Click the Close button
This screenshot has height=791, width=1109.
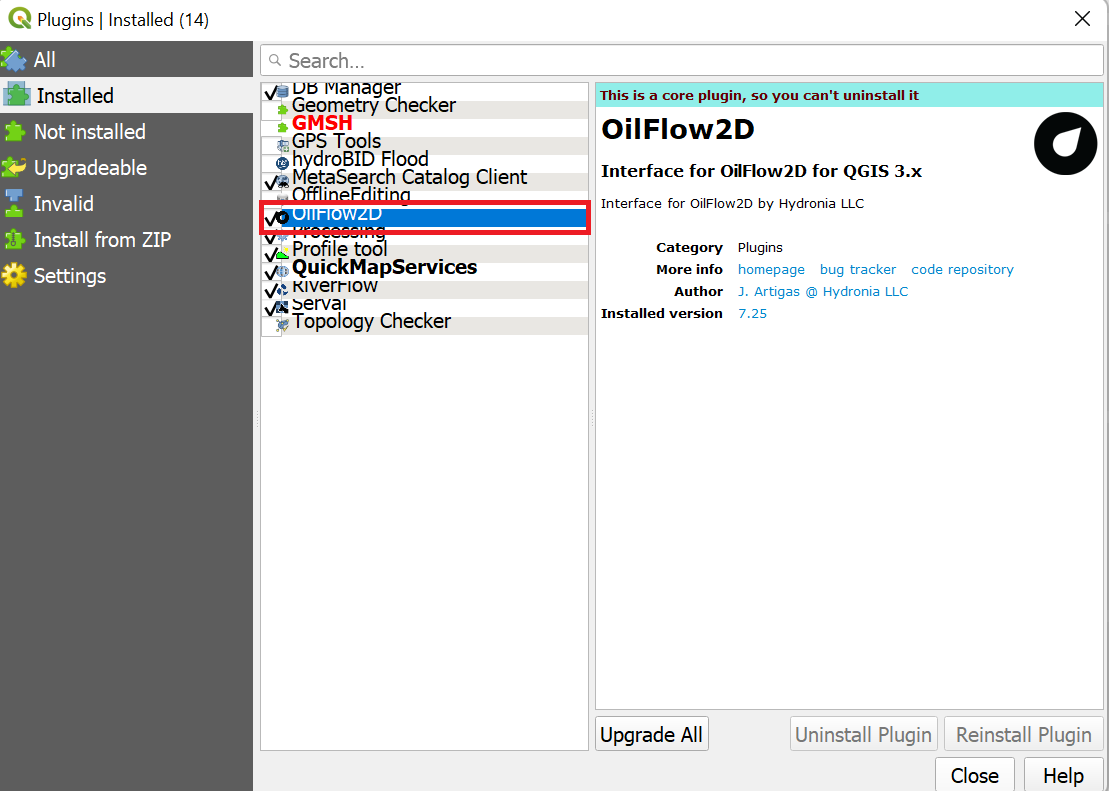tap(975, 775)
